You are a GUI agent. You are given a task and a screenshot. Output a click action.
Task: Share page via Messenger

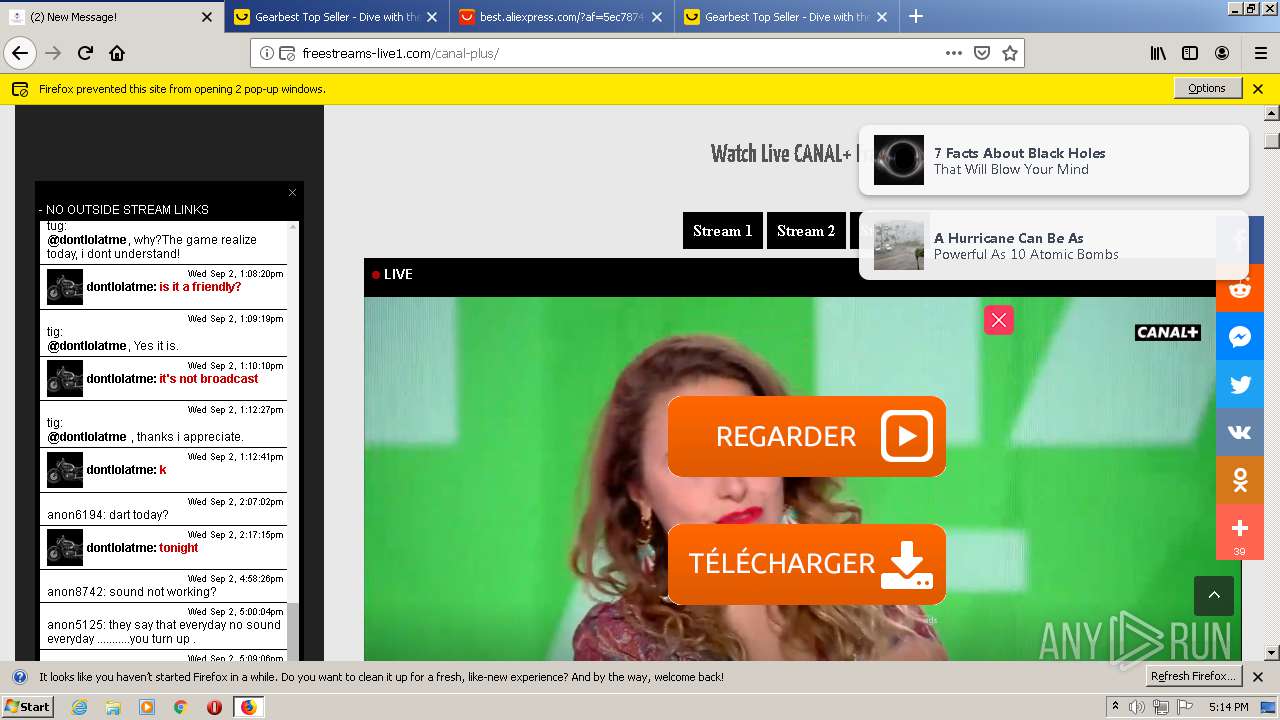tap(1240, 337)
